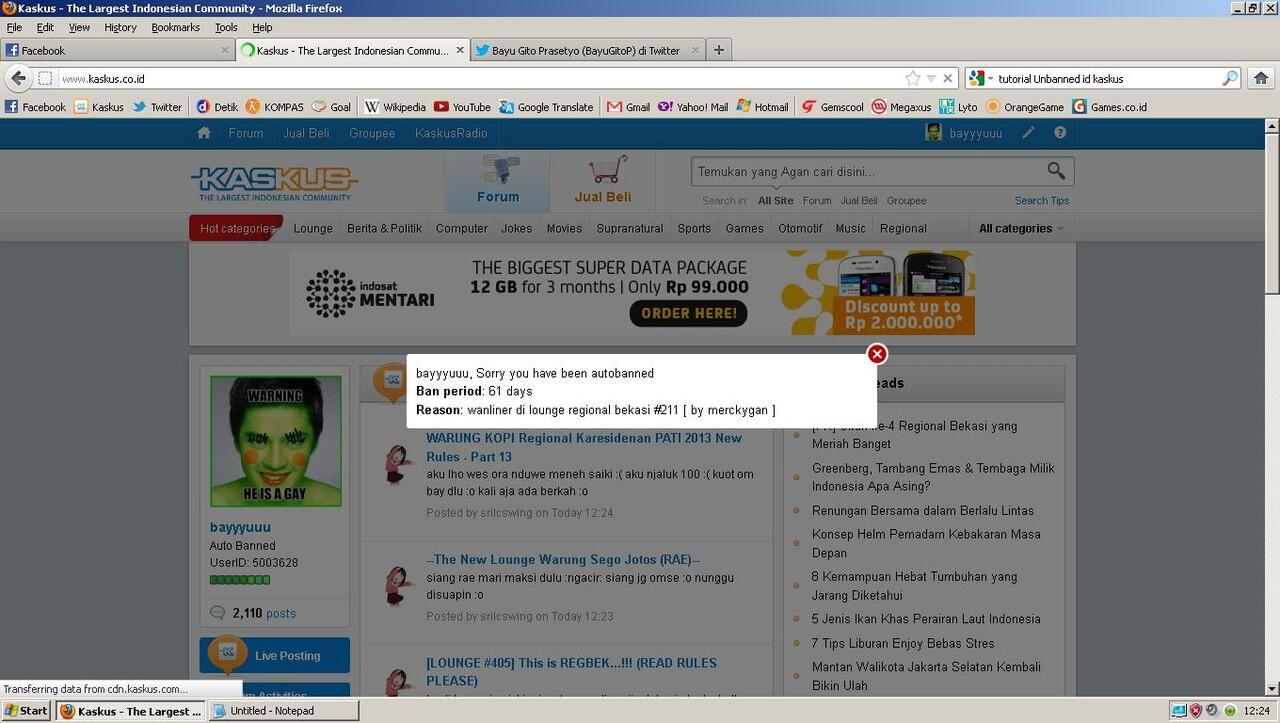Open Facebook bookmark in bookmarks toolbar
Screen dimensions: 1280x723
35,107
